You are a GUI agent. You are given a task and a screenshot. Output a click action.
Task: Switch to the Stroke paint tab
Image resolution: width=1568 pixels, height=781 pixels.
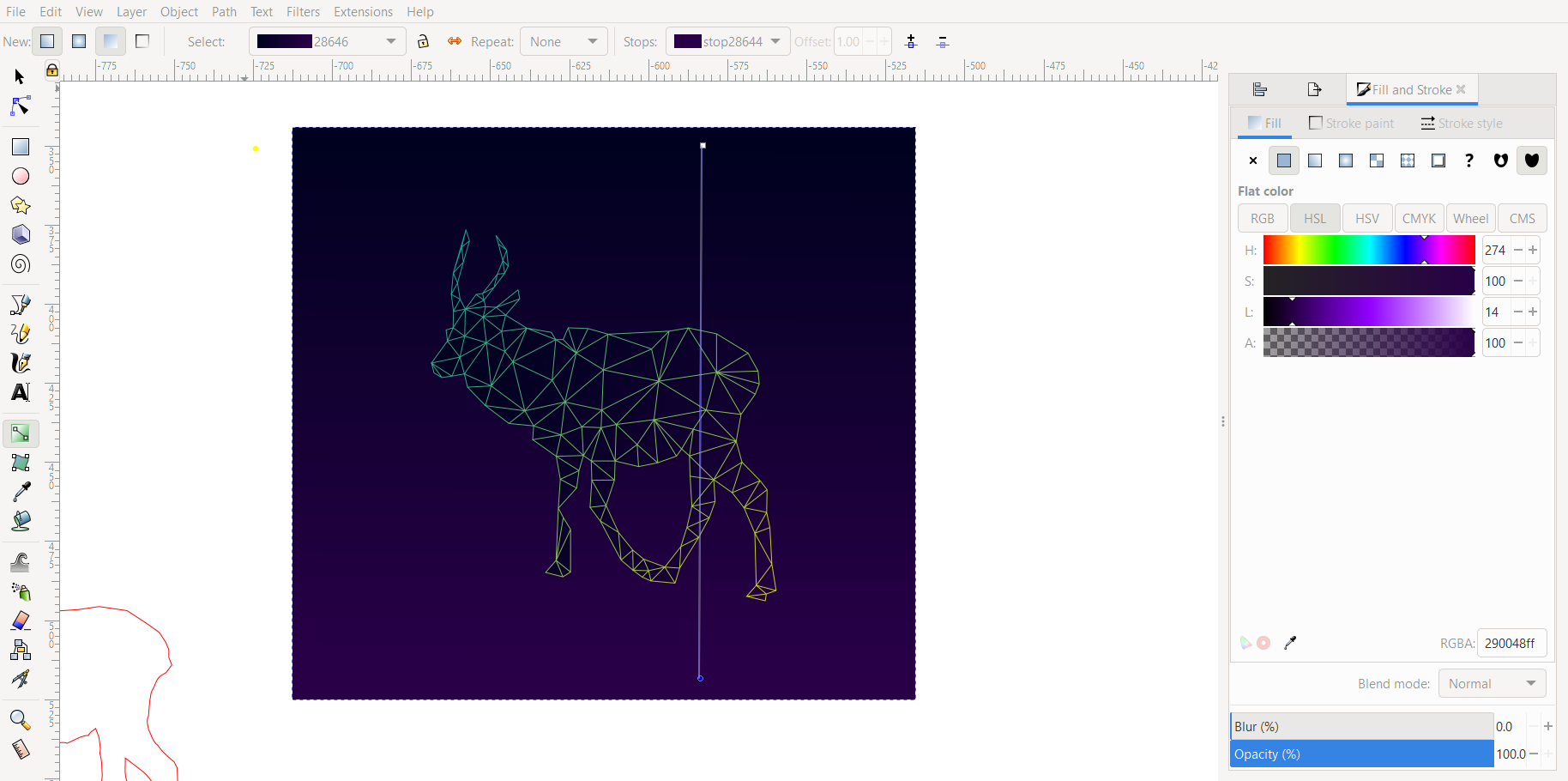[1351, 123]
